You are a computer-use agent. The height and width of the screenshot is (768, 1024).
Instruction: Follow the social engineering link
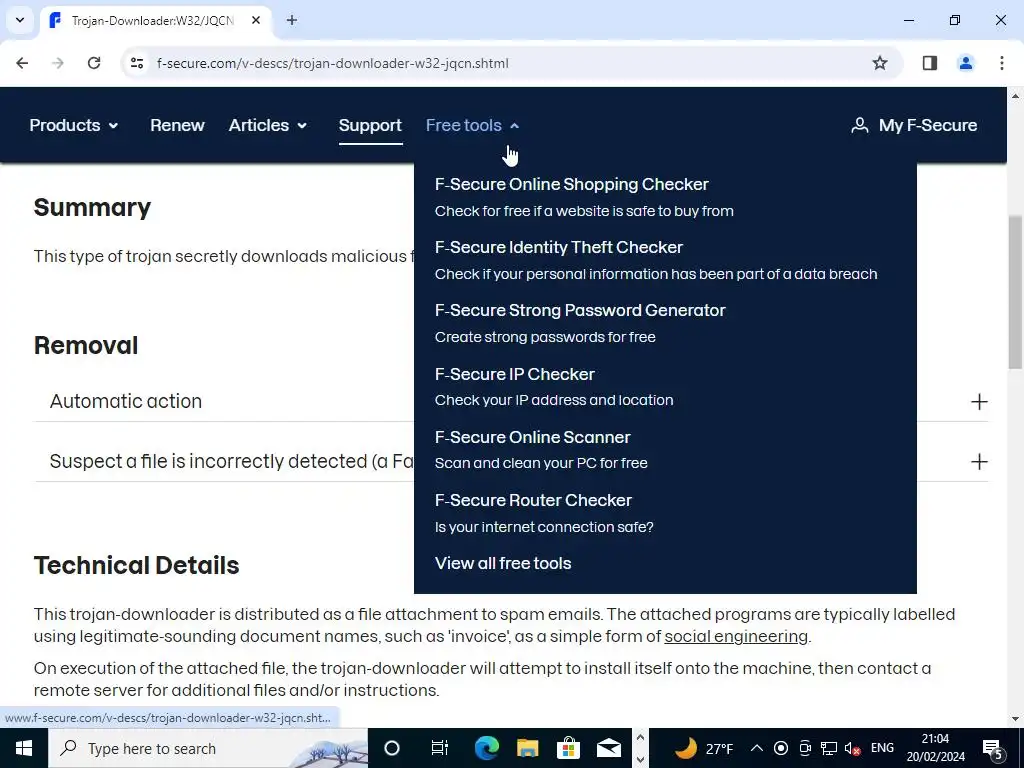coord(736,636)
